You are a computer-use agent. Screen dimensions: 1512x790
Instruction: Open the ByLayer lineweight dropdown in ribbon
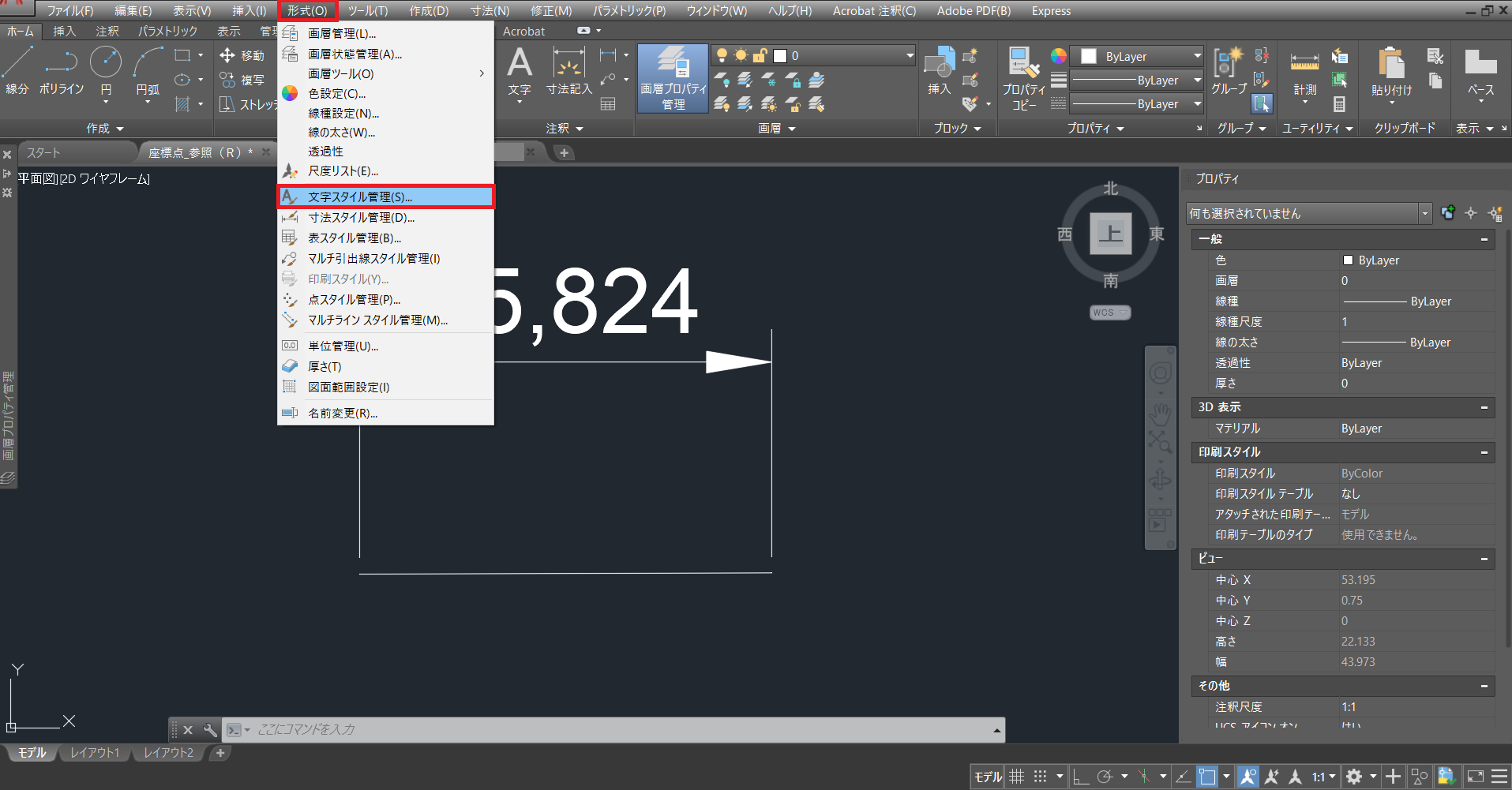point(1137,80)
